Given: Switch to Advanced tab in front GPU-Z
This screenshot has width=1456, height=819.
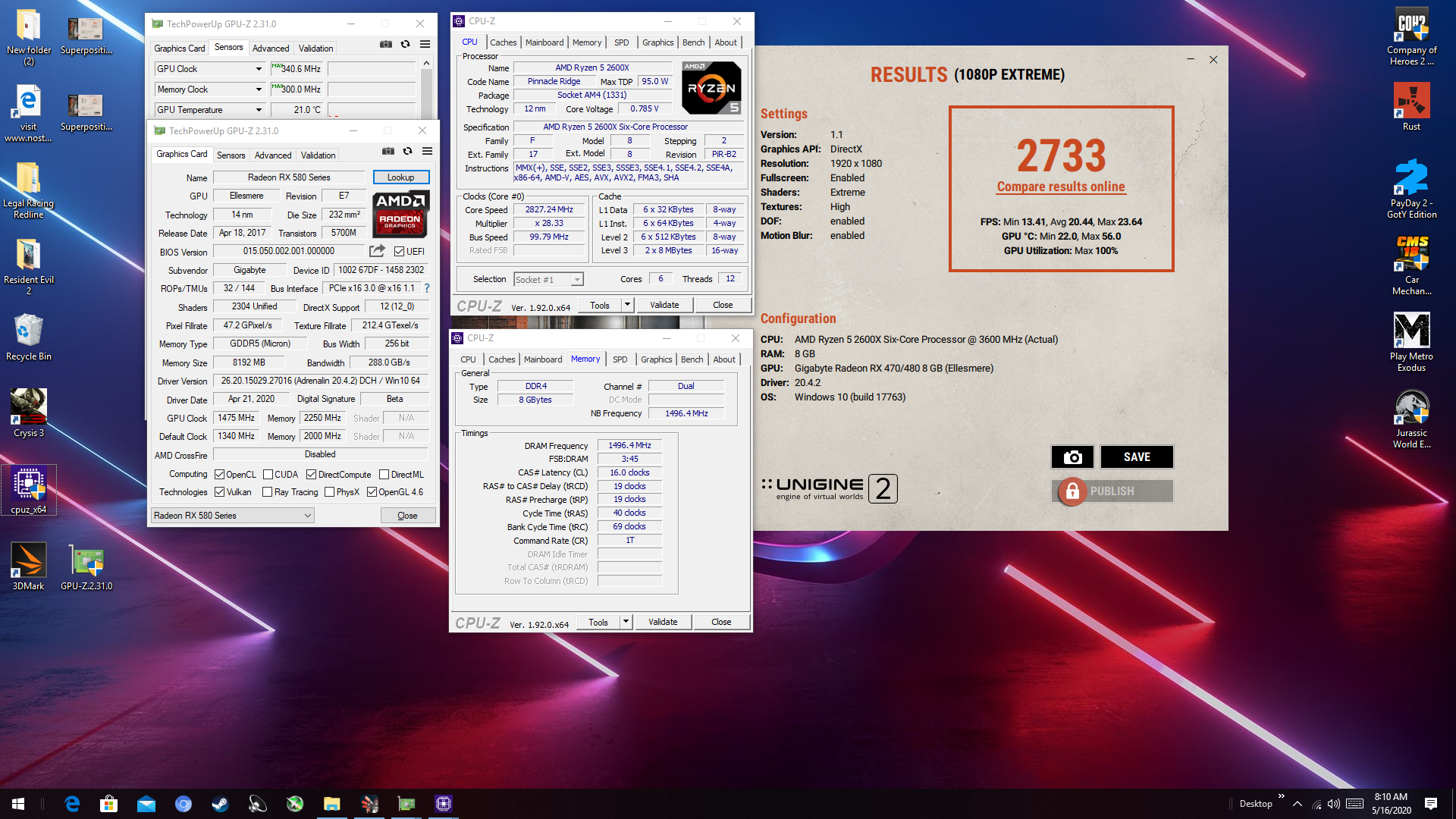Looking at the screenshot, I should [273, 155].
